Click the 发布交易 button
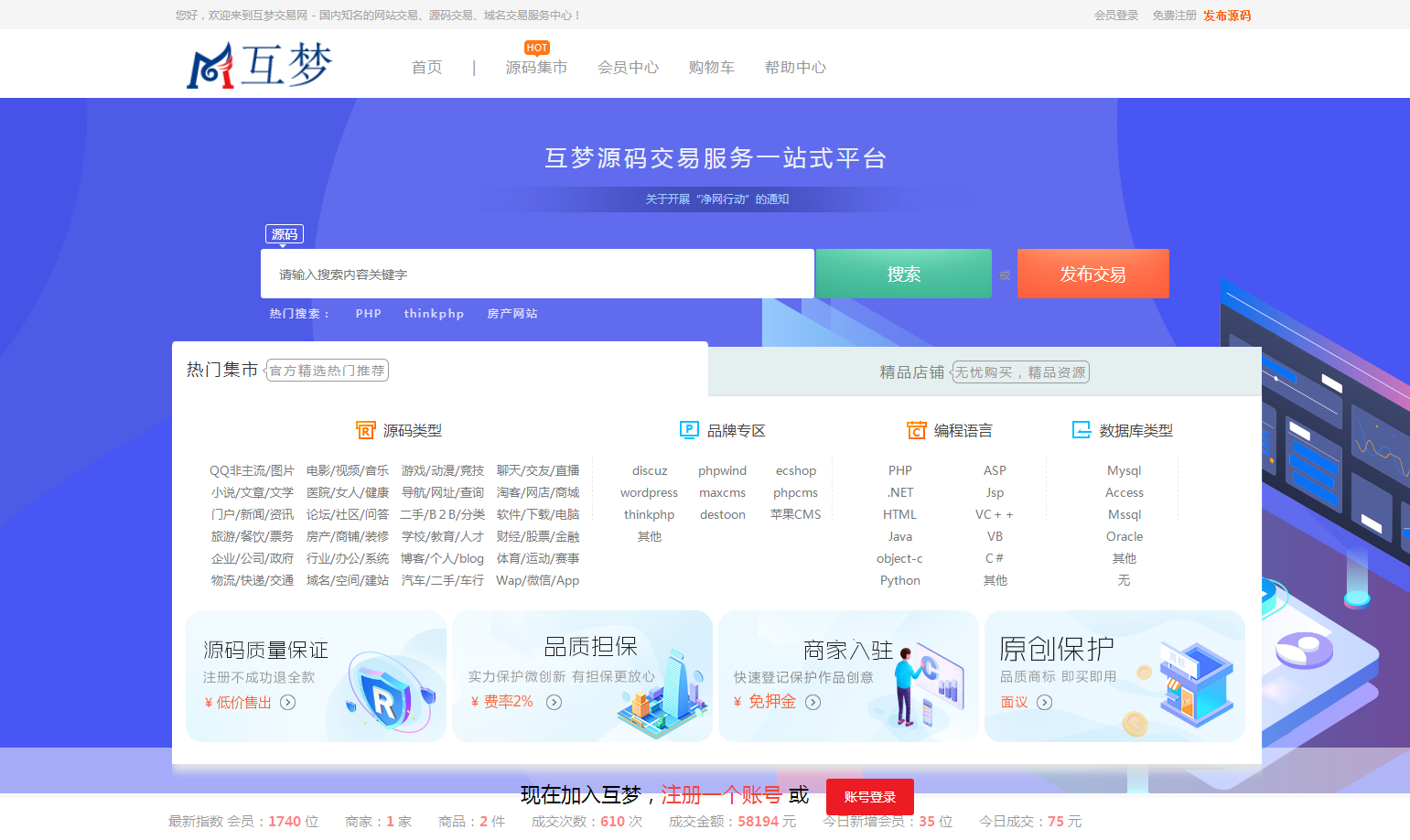The width and height of the screenshot is (1410, 840). pos(1092,273)
